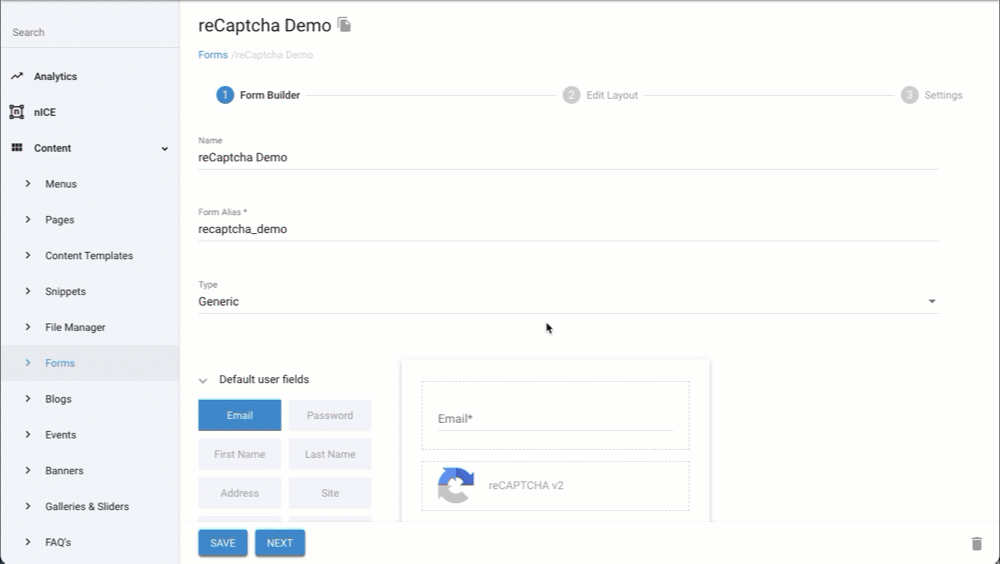Image resolution: width=1000 pixels, height=564 pixels.
Task: Add the Site field button
Action: pos(330,493)
